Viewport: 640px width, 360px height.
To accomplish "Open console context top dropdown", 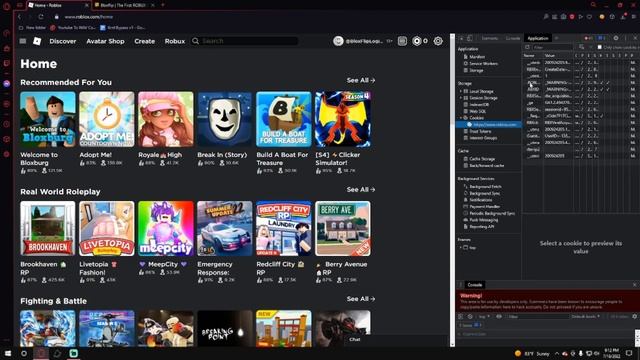I will click(x=484, y=316).
